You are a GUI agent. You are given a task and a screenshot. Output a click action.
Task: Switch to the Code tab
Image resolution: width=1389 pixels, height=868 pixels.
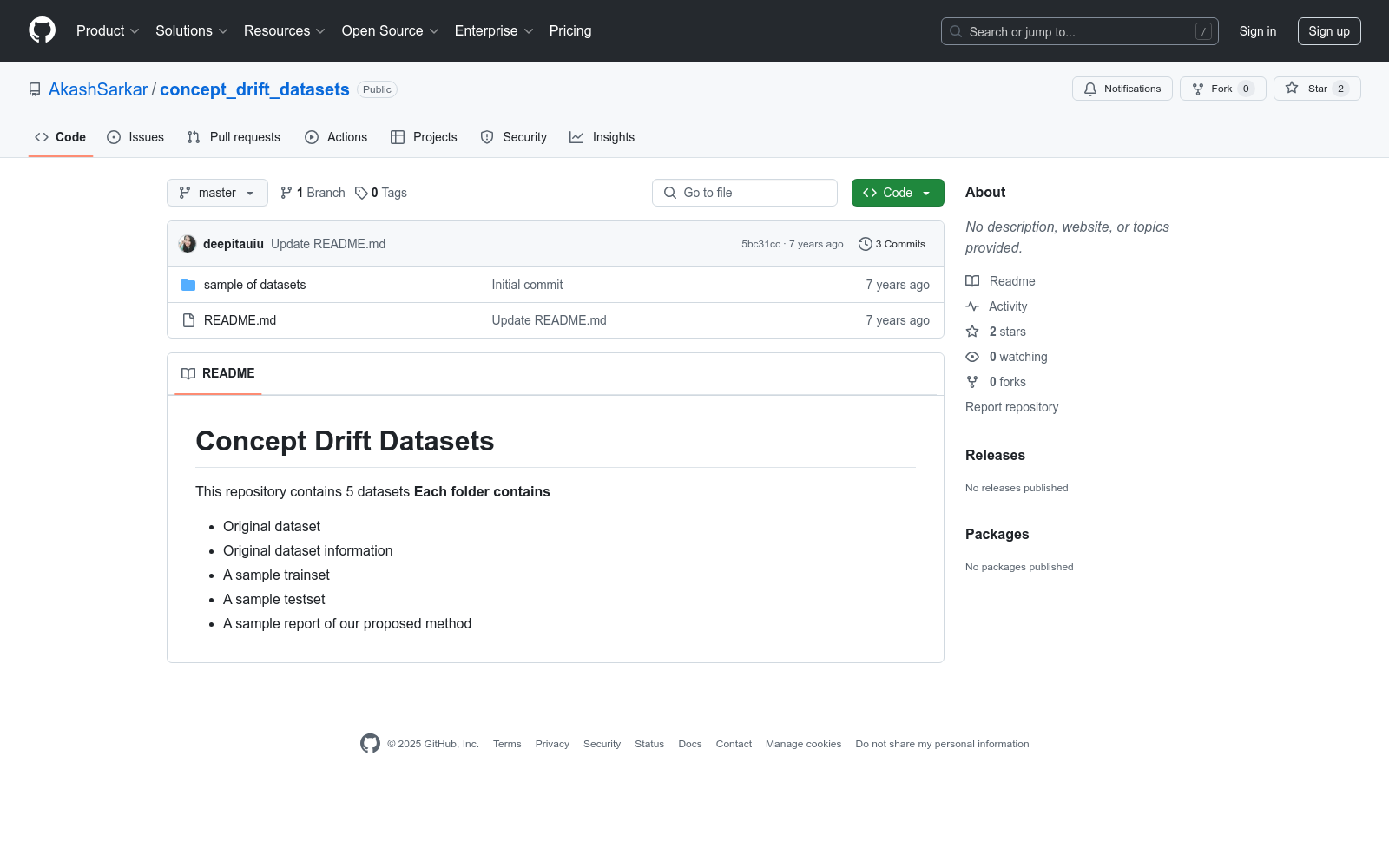61,137
